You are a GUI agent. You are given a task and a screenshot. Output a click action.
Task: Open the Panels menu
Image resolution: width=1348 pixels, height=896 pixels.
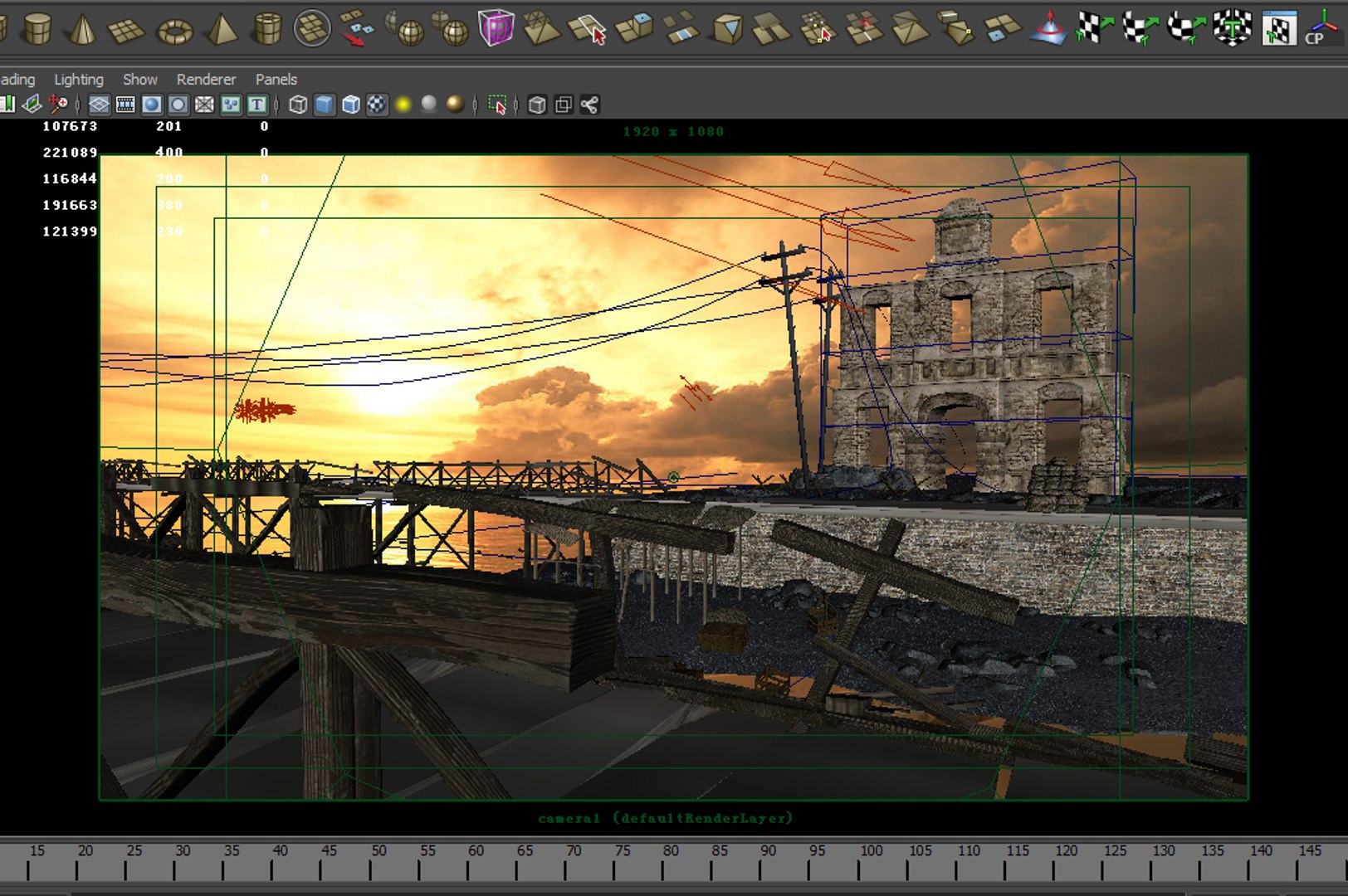(276, 80)
